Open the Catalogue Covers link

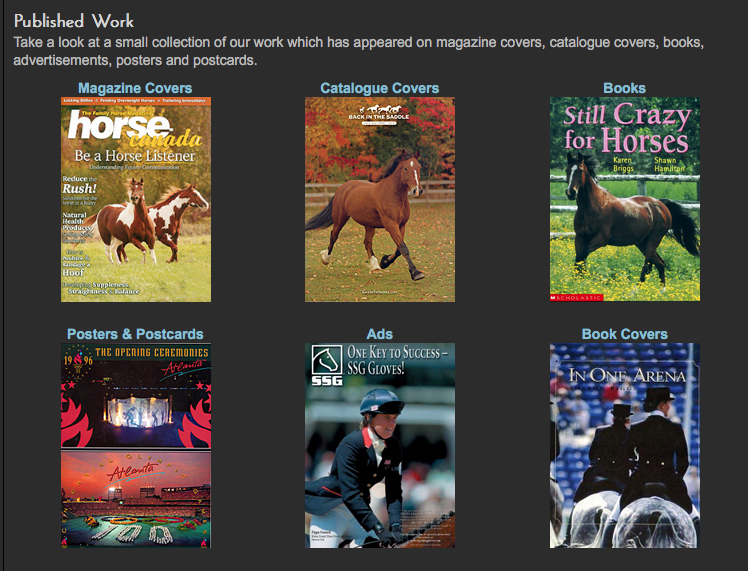(x=380, y=88)
